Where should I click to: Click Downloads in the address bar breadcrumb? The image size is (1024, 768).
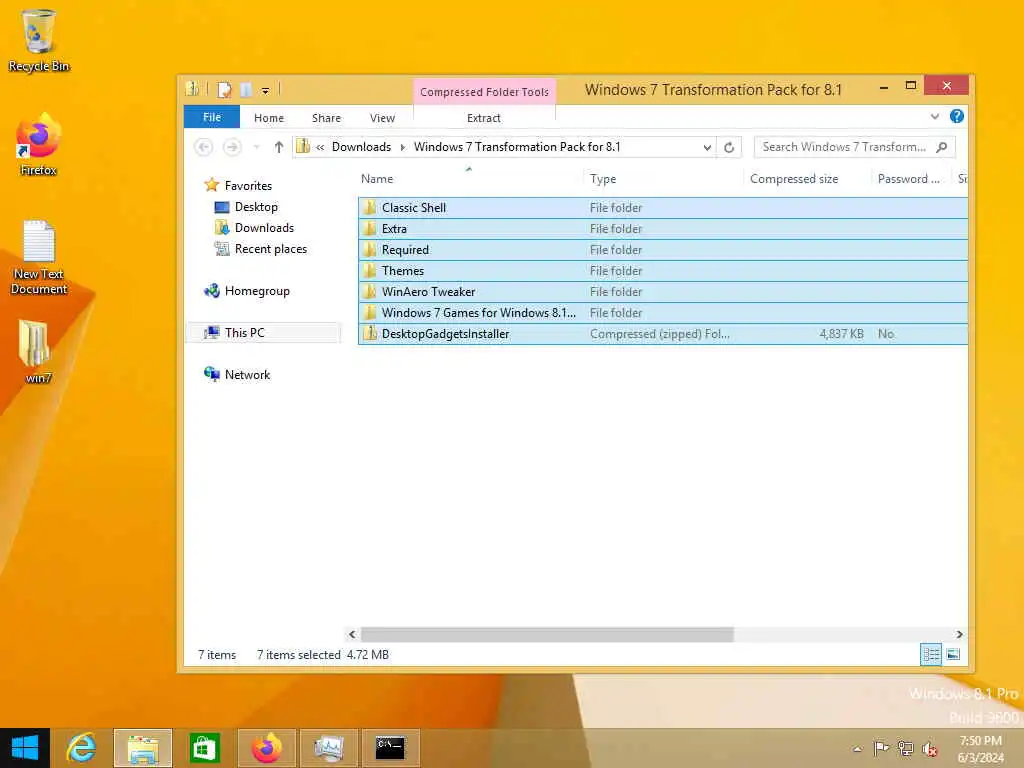pyautogui.click(x=361, y=147)
